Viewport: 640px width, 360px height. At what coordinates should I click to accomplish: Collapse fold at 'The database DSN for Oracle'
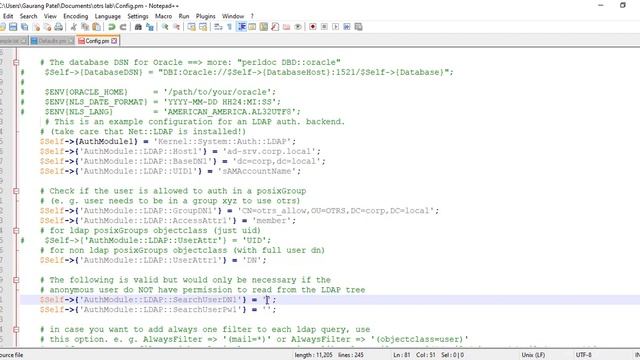pyautogui.click(x=16, y=62)
